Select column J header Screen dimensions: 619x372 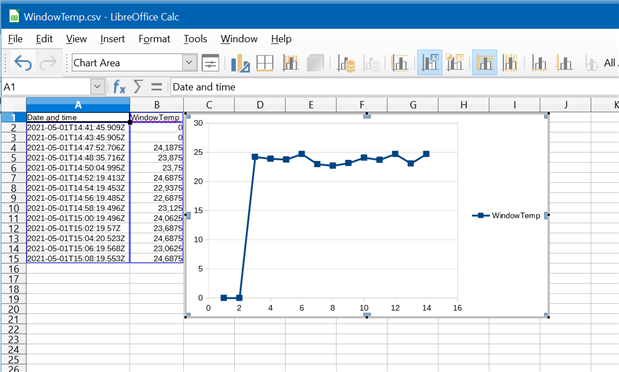coord(565,105)
